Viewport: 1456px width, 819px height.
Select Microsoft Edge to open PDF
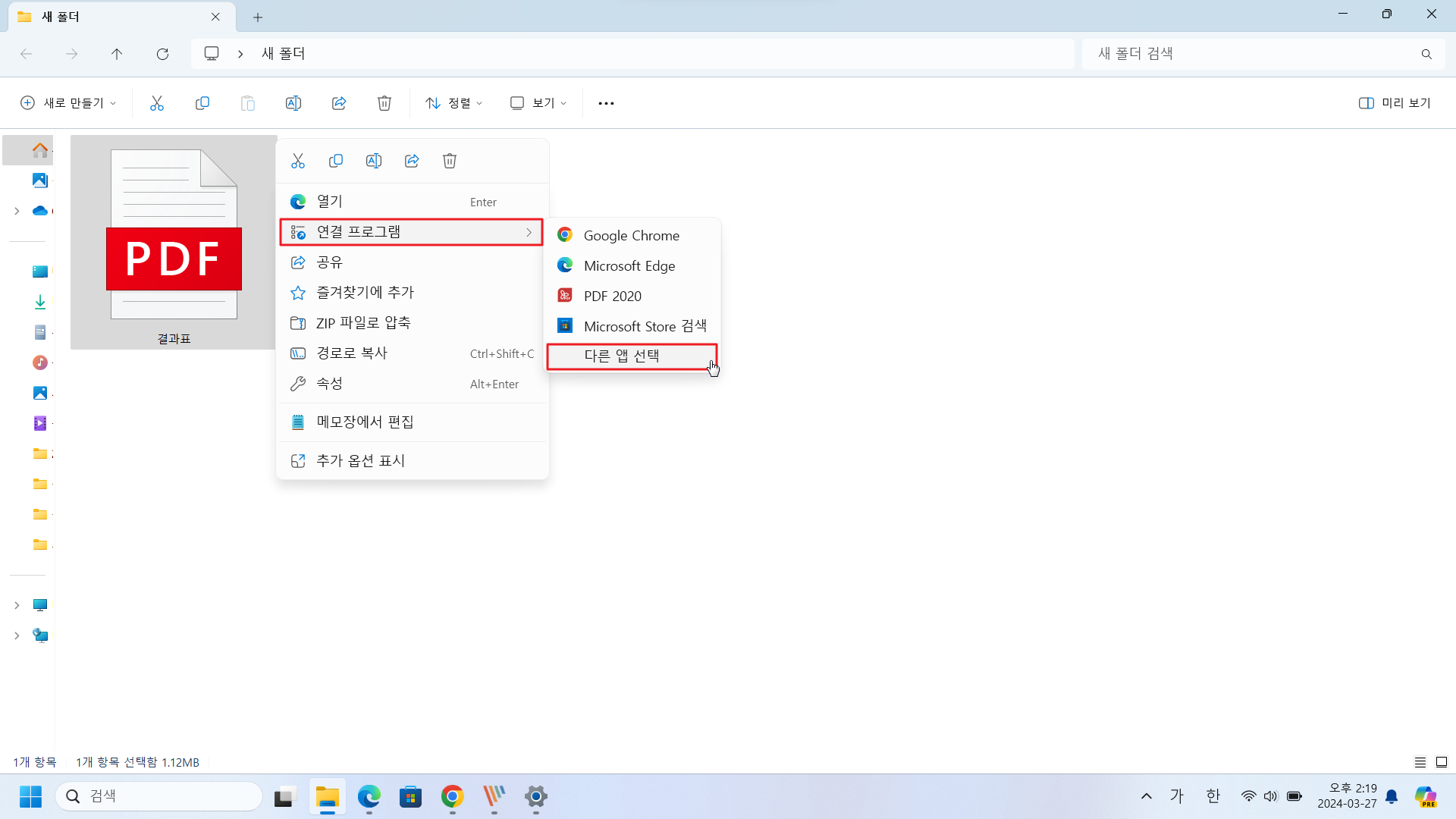tap(629, 265)
